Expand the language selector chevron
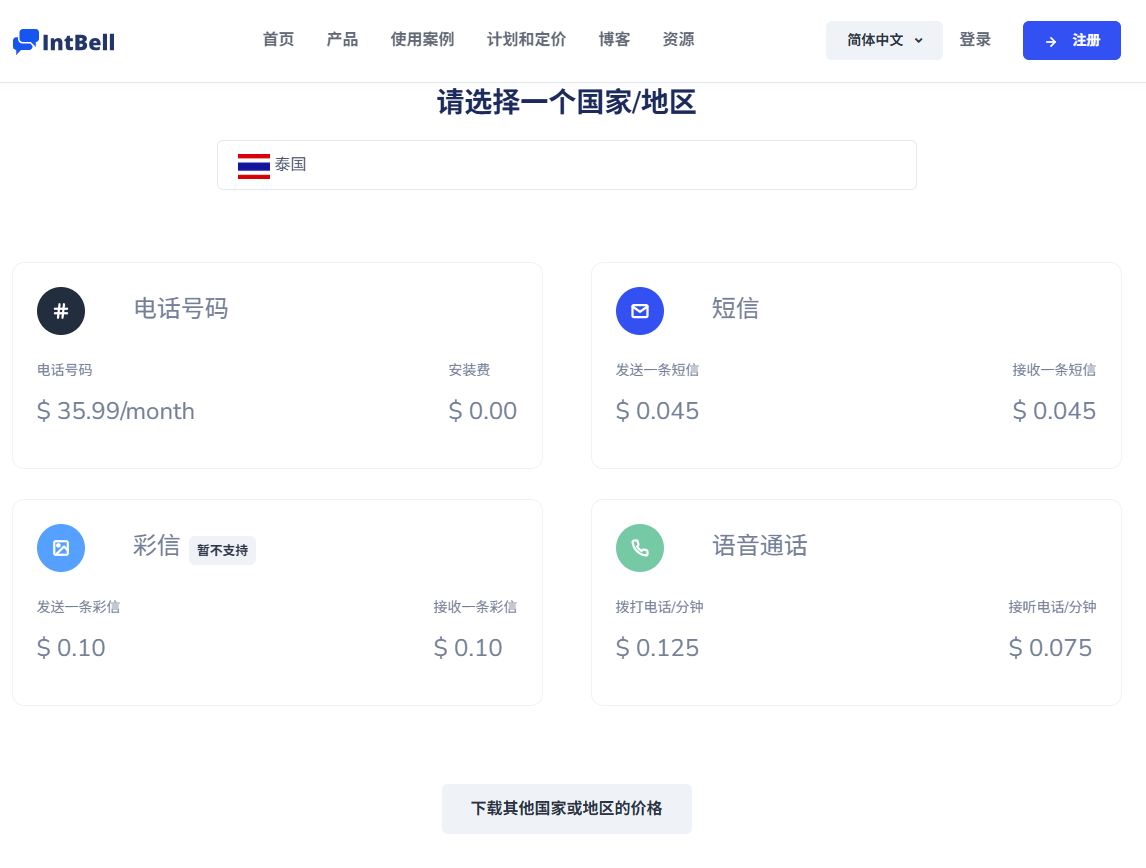 (919, 41)
